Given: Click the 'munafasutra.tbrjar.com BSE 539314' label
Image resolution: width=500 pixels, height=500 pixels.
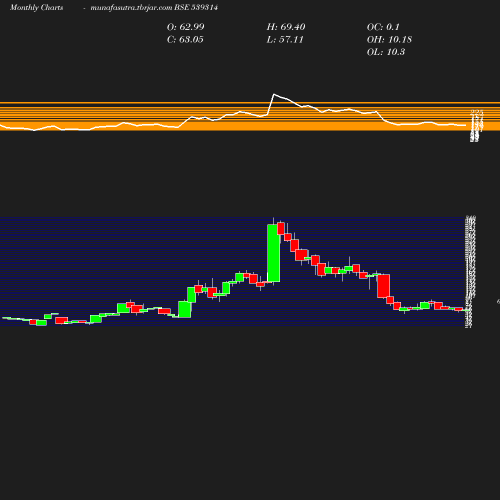Looking at the screenshot, I should click(x=154, y=8).
